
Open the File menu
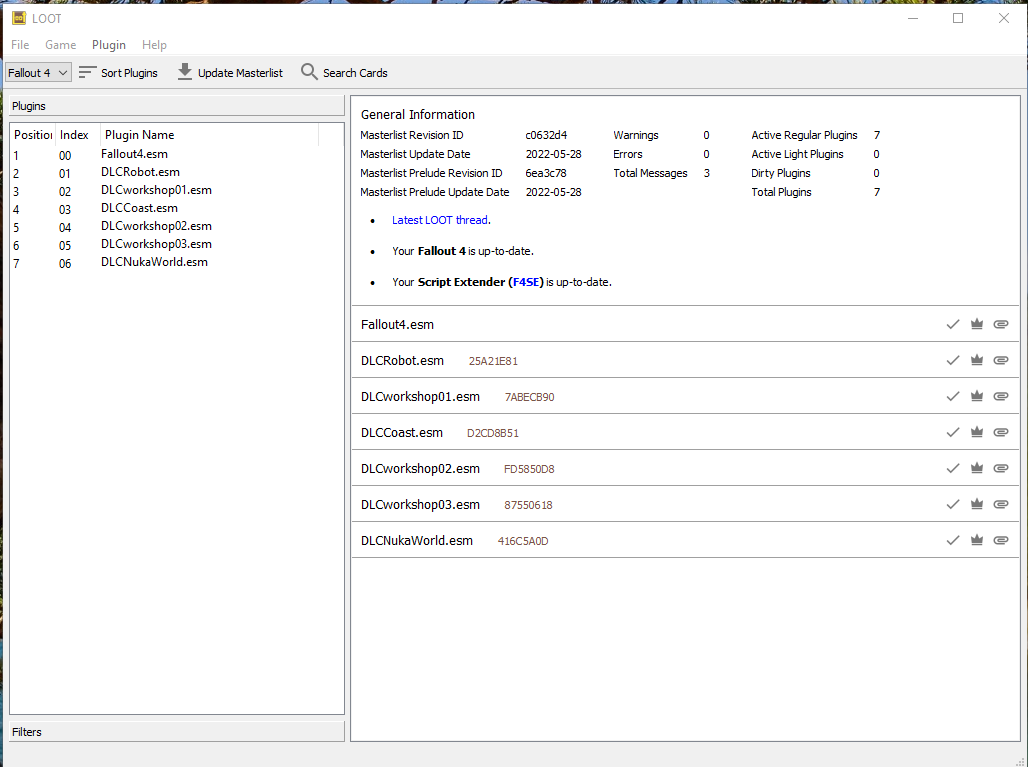[20, 45]
